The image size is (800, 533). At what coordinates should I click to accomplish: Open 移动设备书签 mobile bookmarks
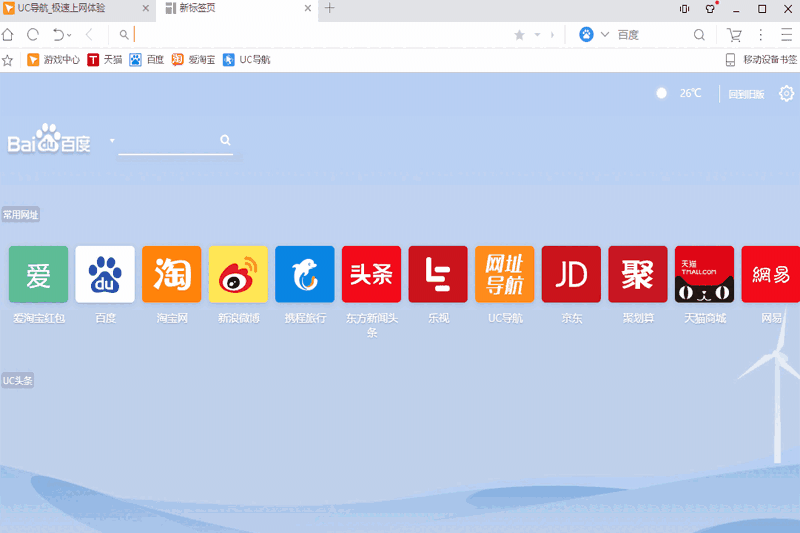761,60
